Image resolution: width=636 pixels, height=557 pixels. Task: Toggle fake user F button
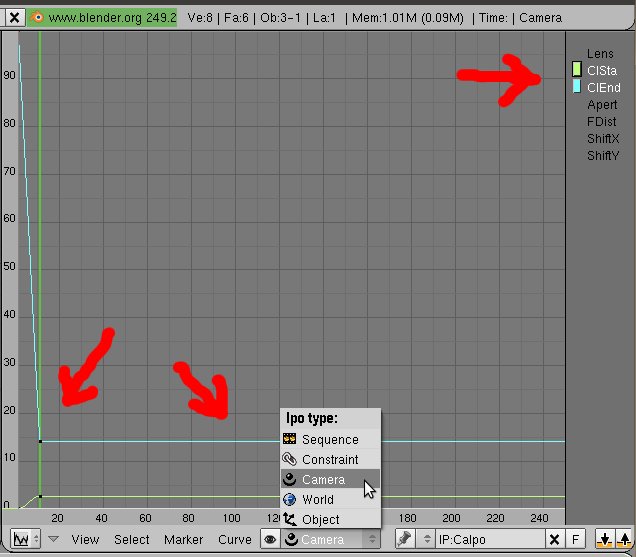click(575, 539)
